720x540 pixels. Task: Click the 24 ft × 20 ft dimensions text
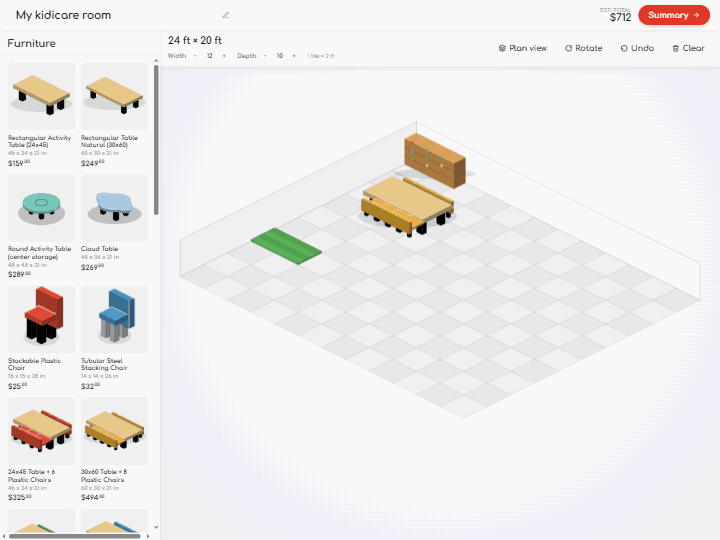coord(195,40)
